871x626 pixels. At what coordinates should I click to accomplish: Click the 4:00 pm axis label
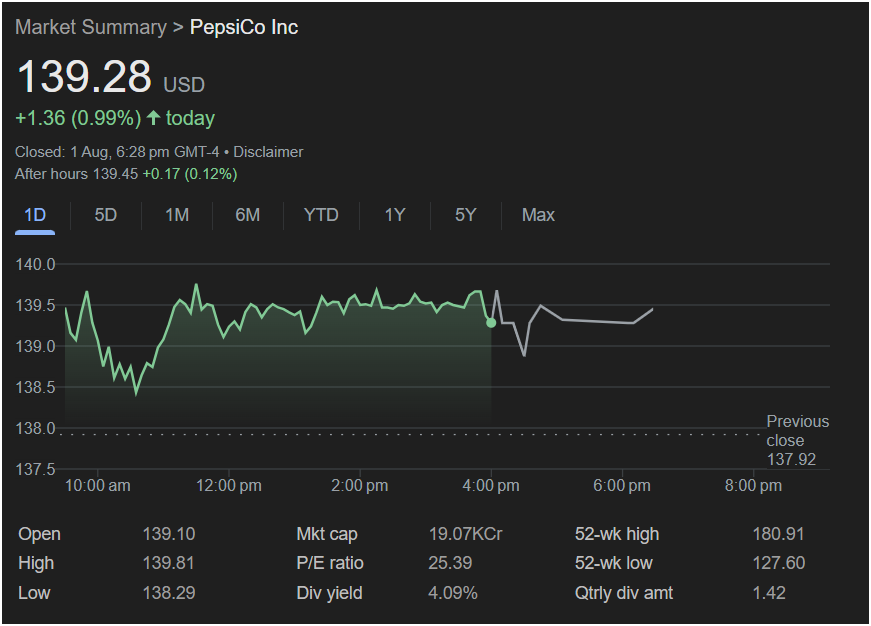491,486
